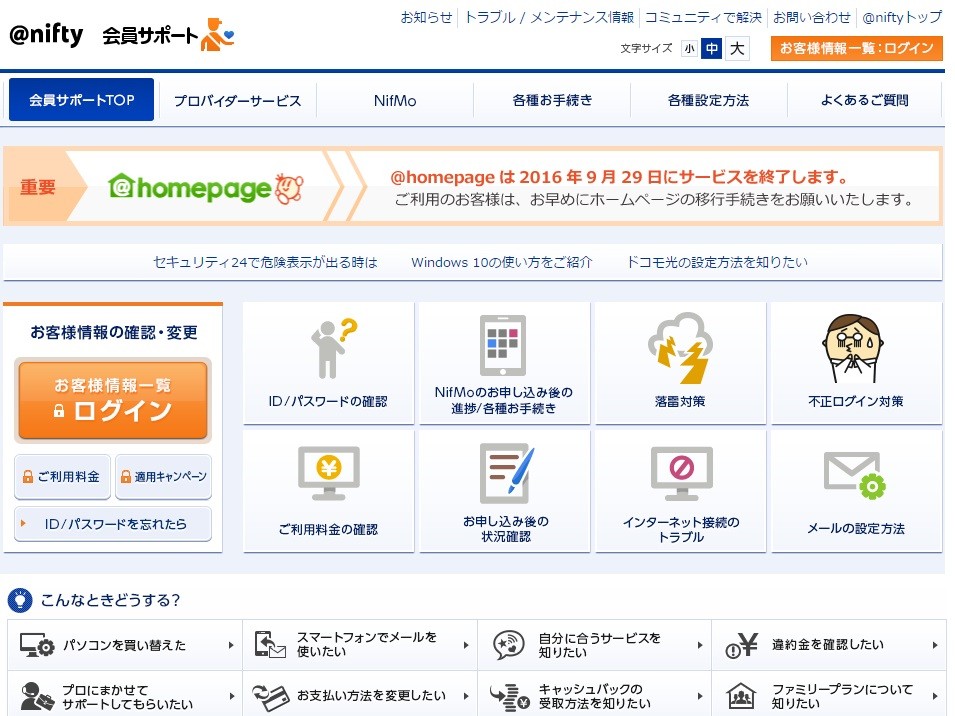The width and height of the screenshot is (955, 716).
Task: Click the family house icon
Action: 741,696
